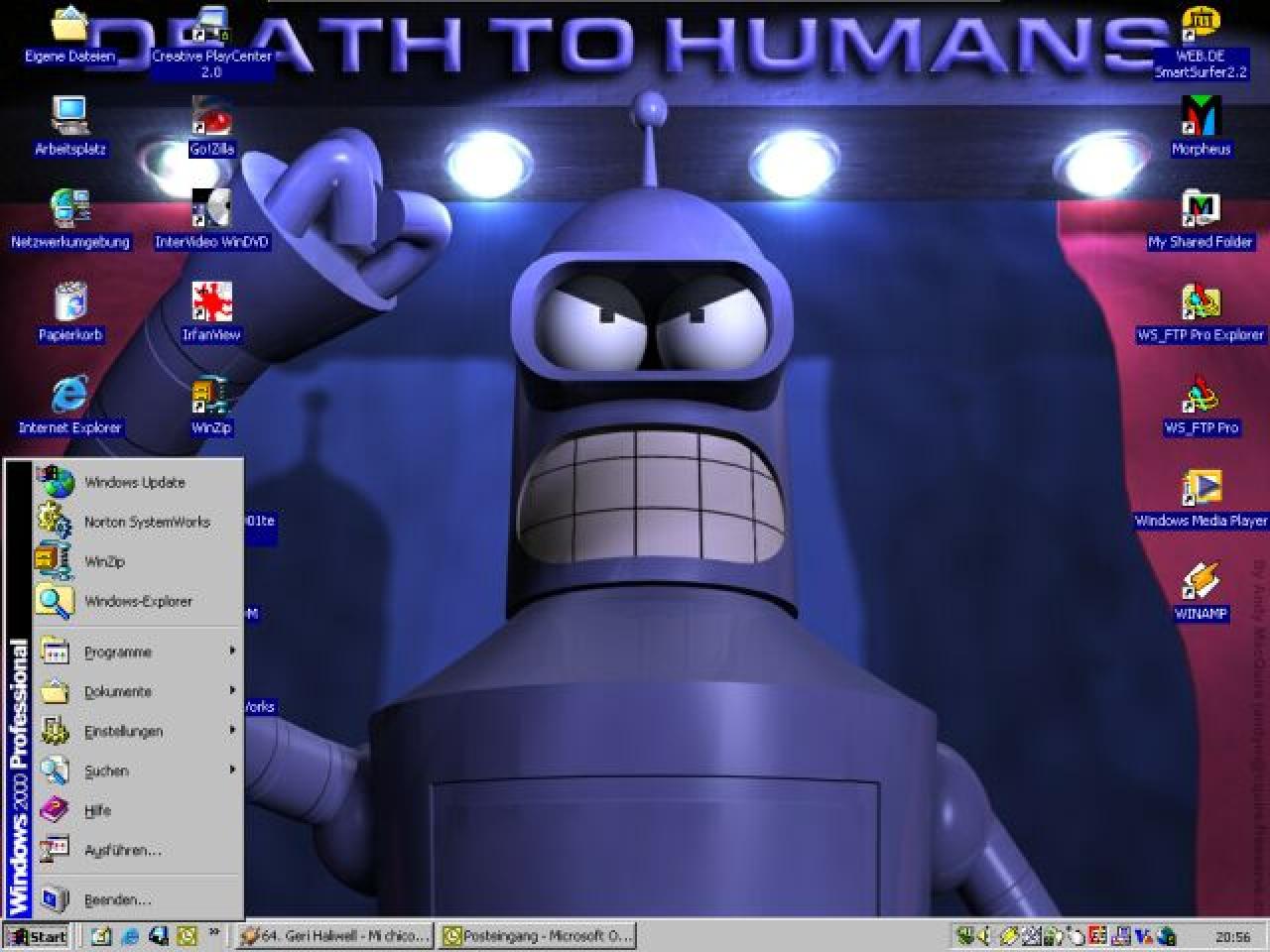Image resolution: width=1270 pixels, height=952 pixels.
Task: Select Windows Update in the Start menu
Action: click(x=138, y=482)
